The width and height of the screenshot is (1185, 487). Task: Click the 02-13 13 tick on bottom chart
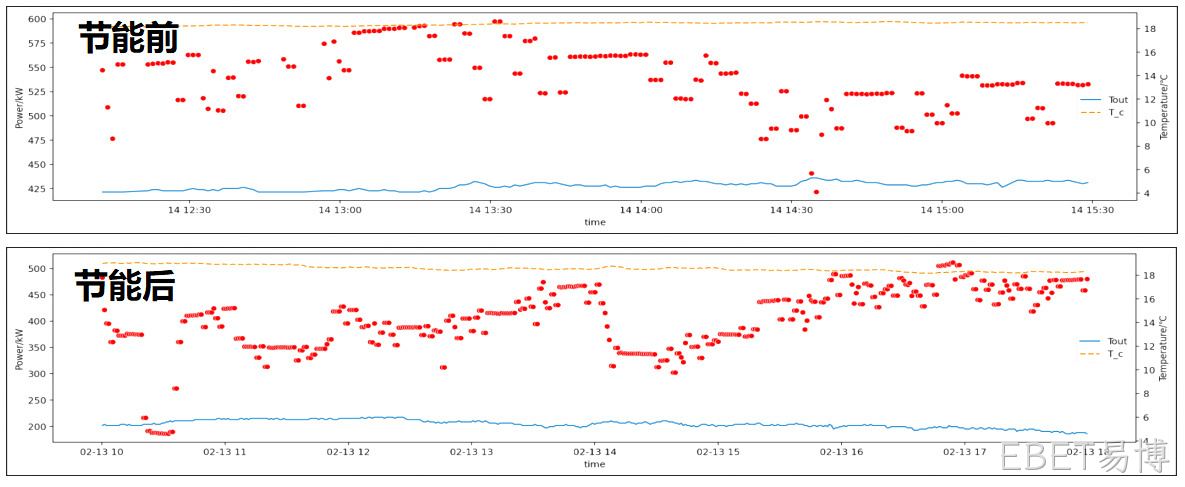pos(472,452)
